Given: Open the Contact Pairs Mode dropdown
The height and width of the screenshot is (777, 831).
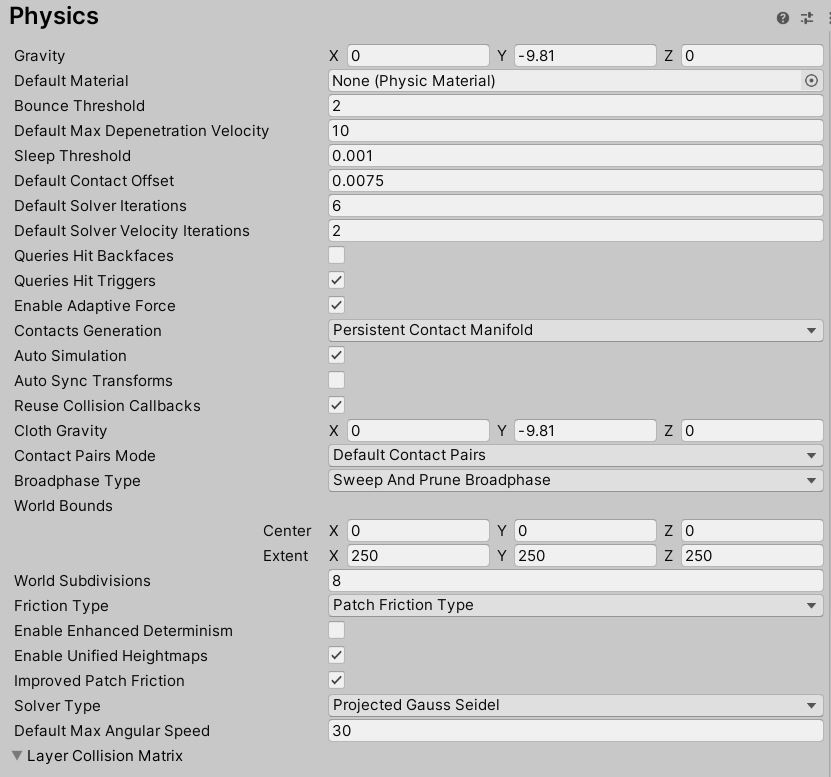Looking at the screenshot, I should coord(576,455).
